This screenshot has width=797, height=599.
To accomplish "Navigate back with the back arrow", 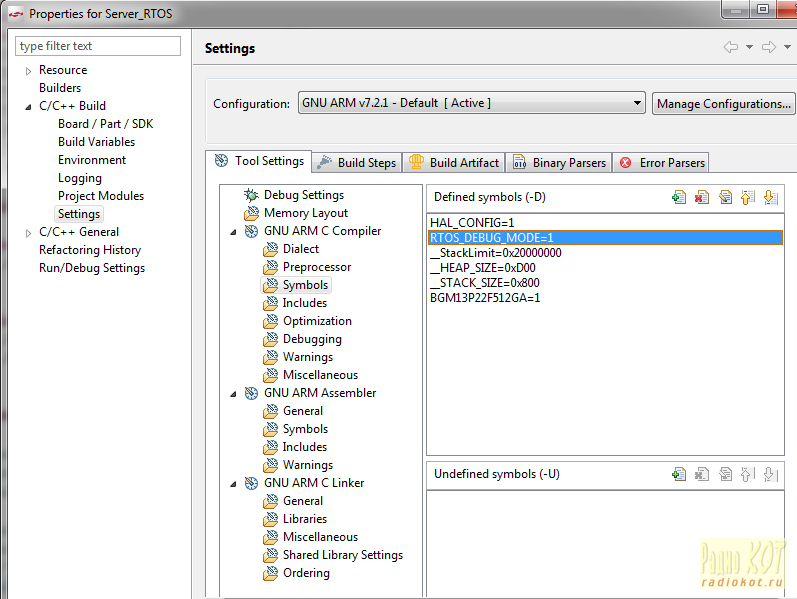I will pyautogui.click(x=731, y=47).
